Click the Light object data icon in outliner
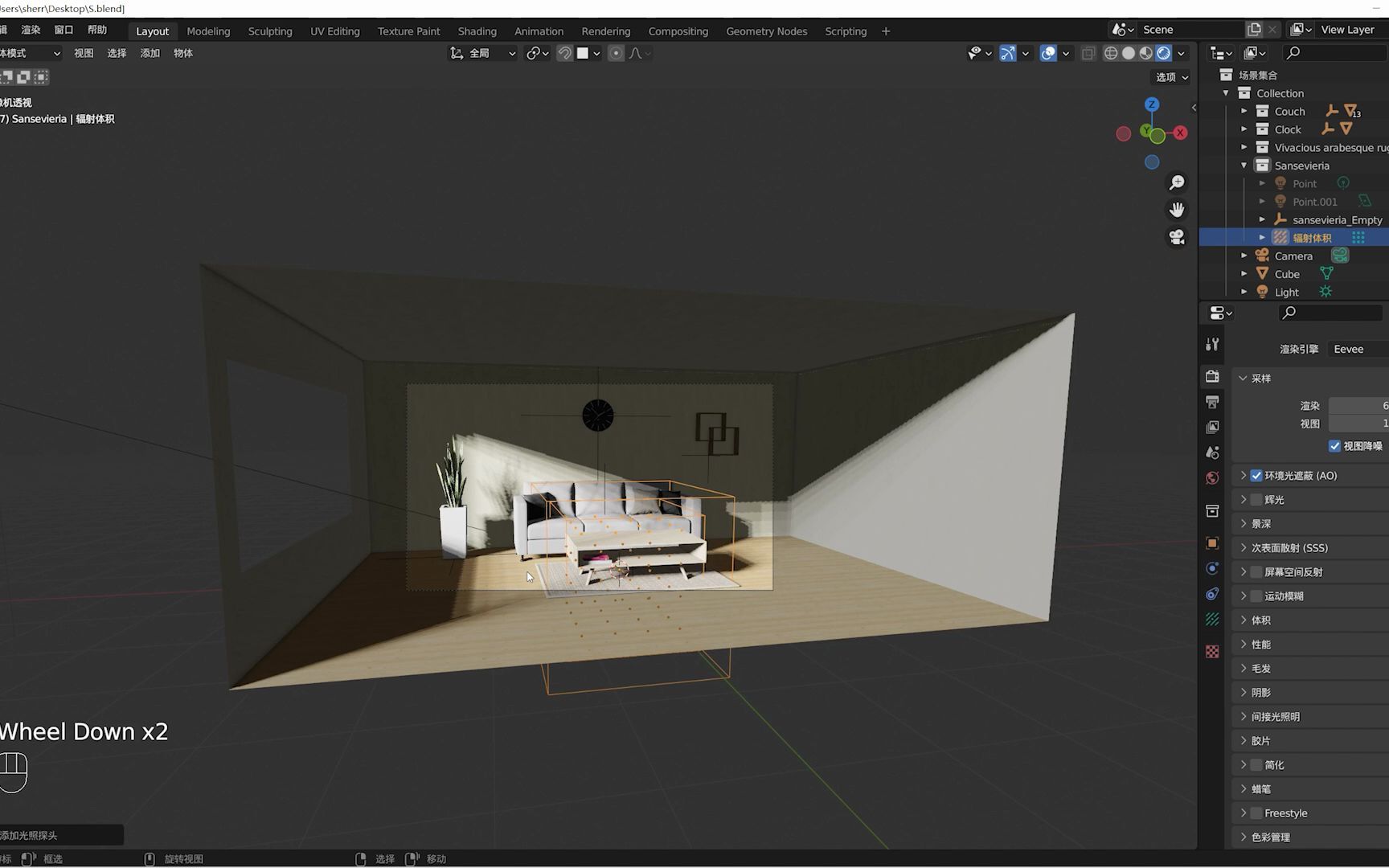The width and height of the screenshot is (1389, 868). [x=1325, y=292]
